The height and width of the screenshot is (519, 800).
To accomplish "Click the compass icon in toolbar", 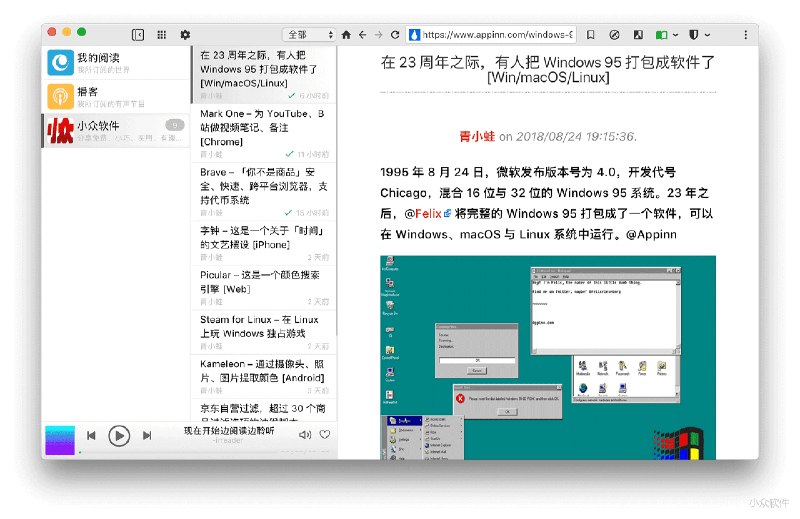I will (614, 34).
